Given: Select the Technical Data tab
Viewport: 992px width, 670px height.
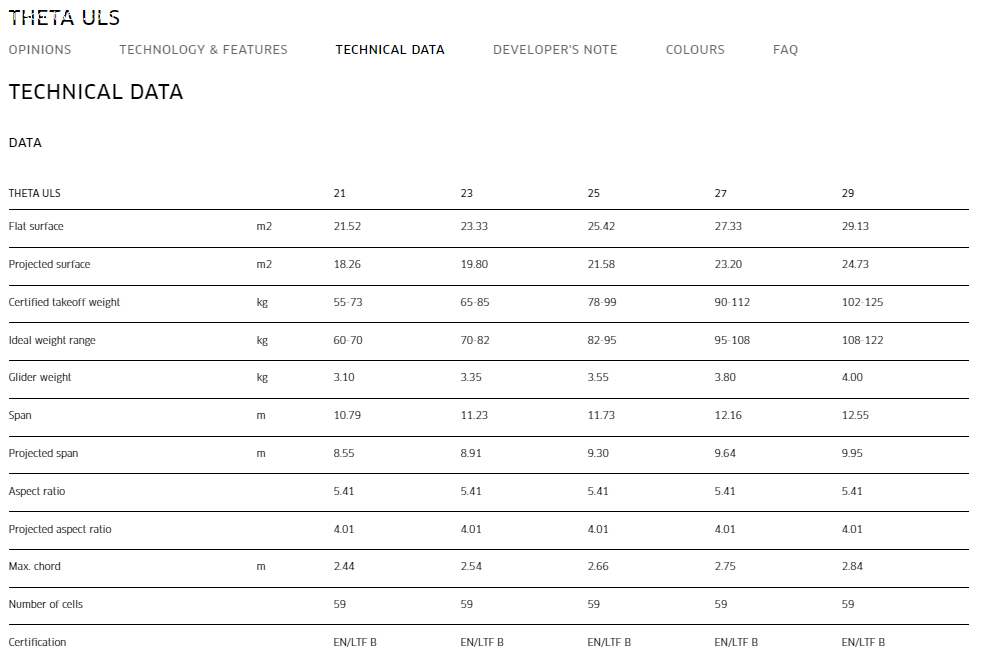Looking at the screenshot, I should (390, 50).
